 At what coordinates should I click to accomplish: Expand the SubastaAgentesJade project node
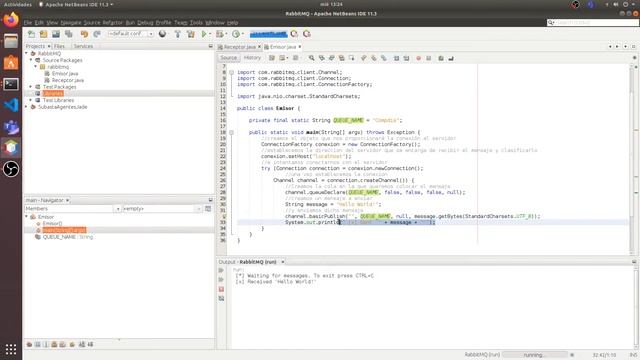coord(27,107)
